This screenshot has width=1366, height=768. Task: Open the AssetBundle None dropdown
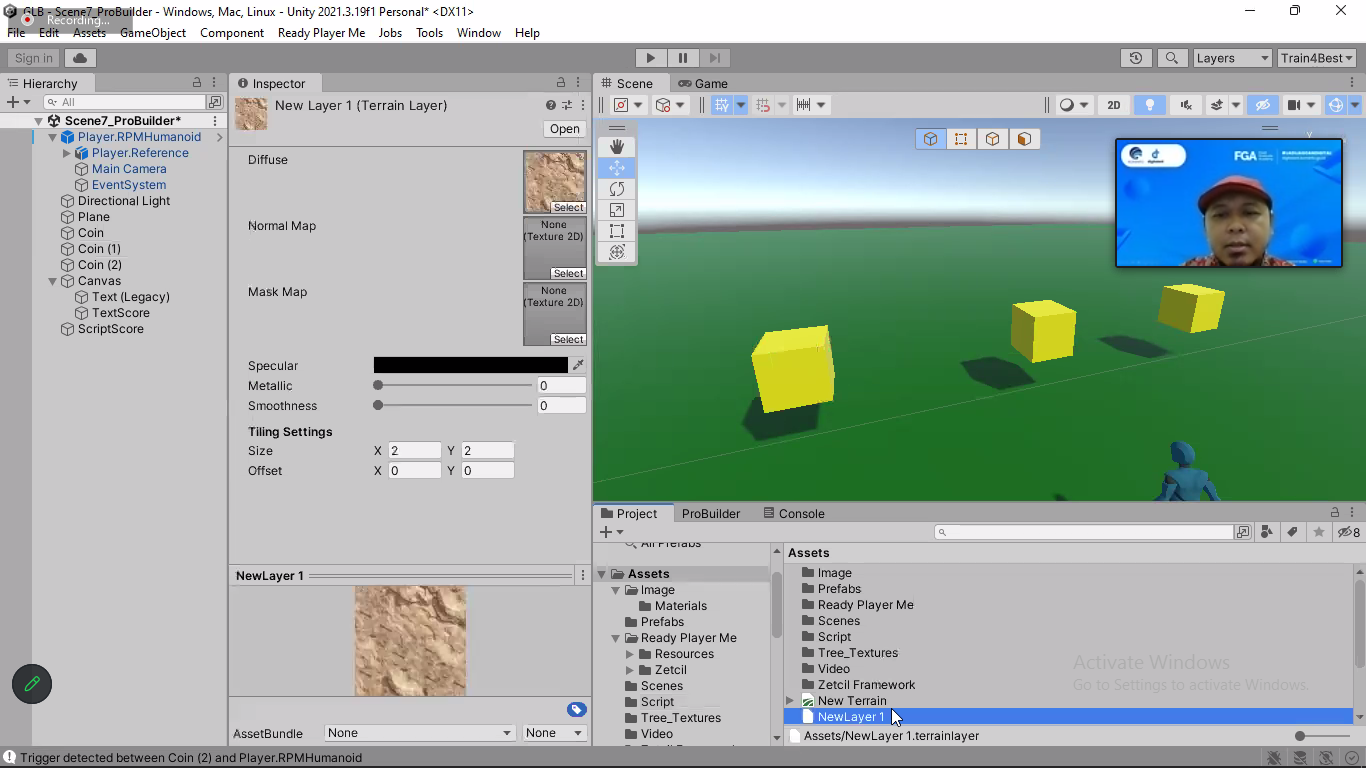tap(418, 733)
